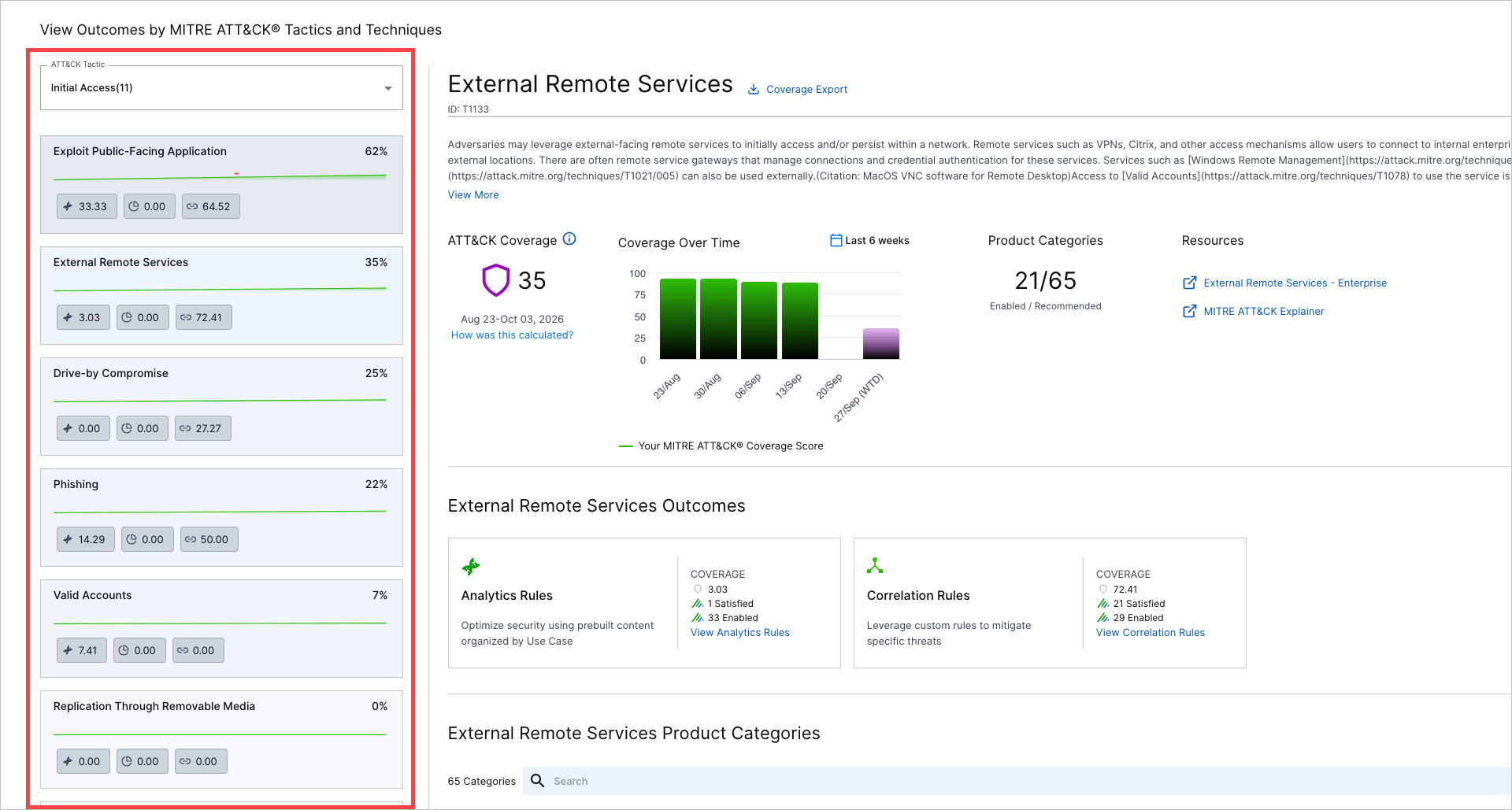1512x810 pixels.
Task: Click the 50.00 correlation chip in Phishing card
Action: tap(209, 539)
